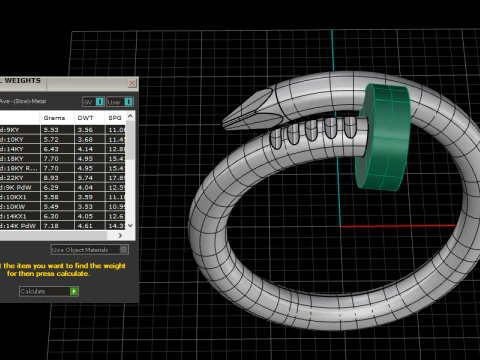Click DWT value 5.74
The height and width of the screenshot is (360, 480).
(85, 178)
